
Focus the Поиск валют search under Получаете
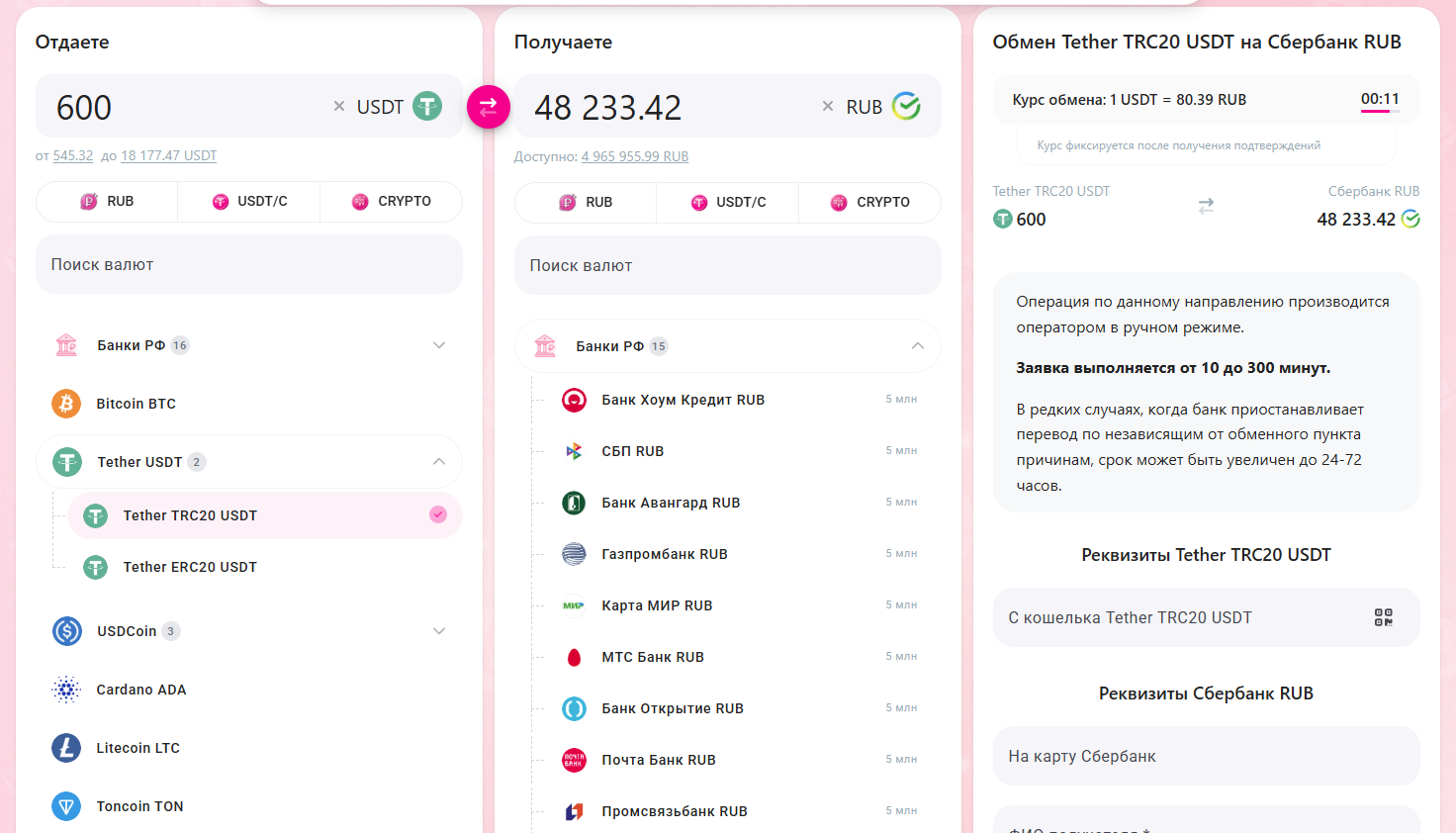pos(728,265)
